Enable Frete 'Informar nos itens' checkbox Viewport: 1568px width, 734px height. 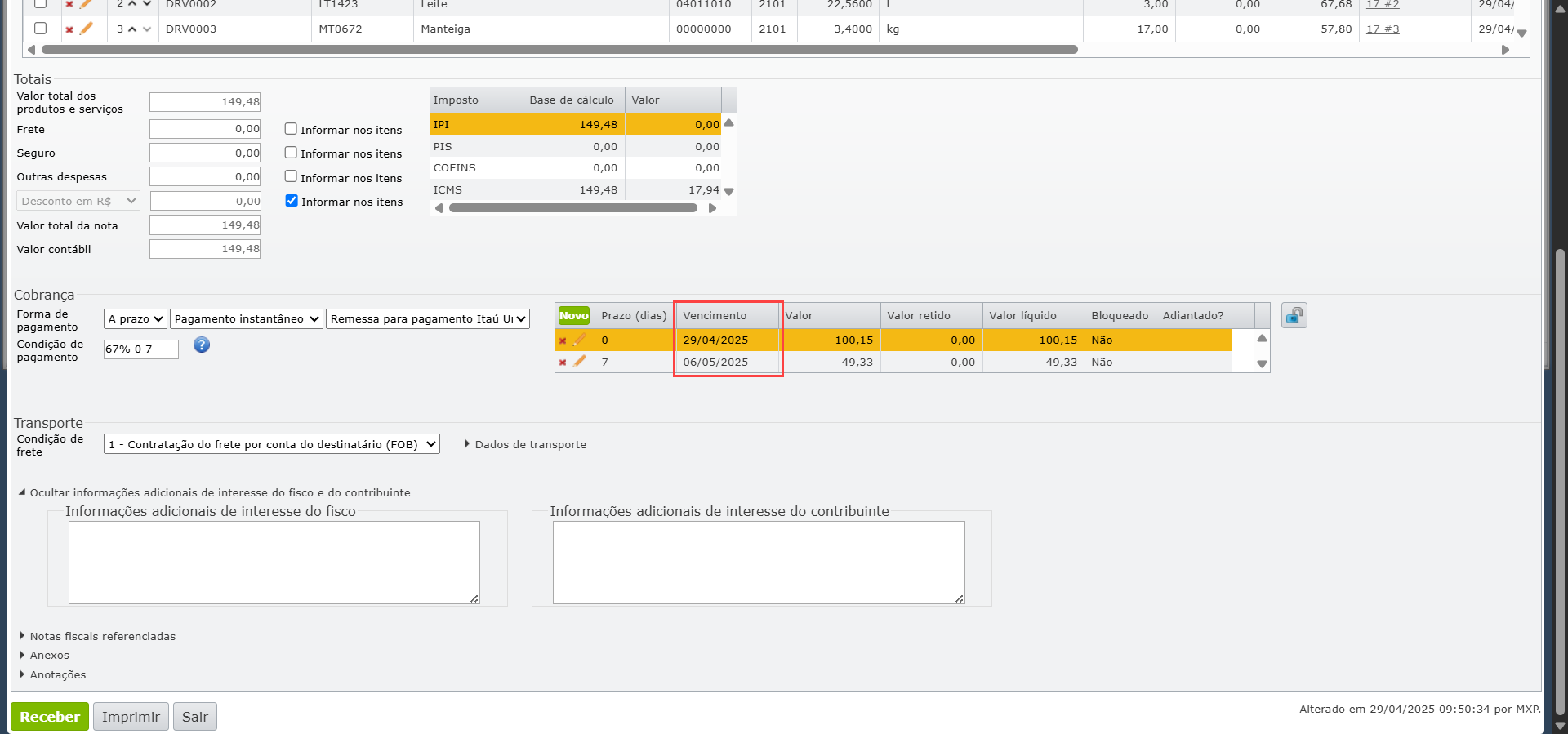tap(291, 129)
